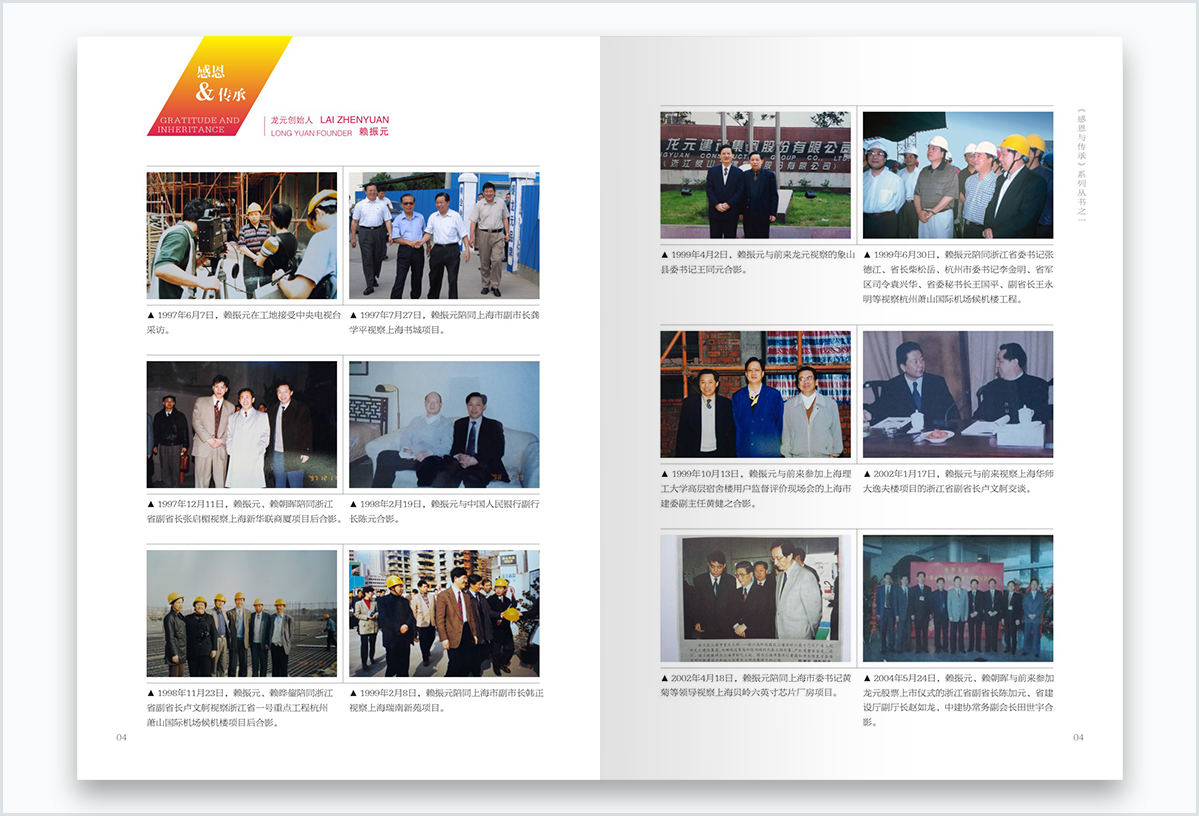Viewport: 1199px width, 816px height.
Task: Click the left page number 04
Action: (x=121, y=737)
